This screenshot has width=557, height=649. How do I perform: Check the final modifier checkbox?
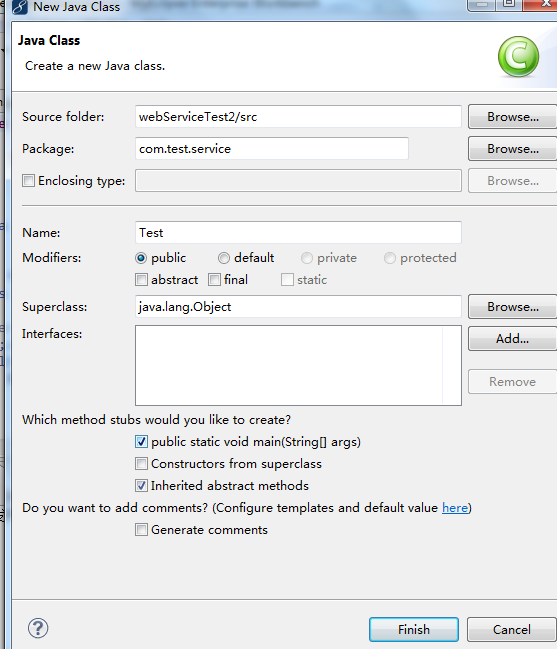(214, 280)
